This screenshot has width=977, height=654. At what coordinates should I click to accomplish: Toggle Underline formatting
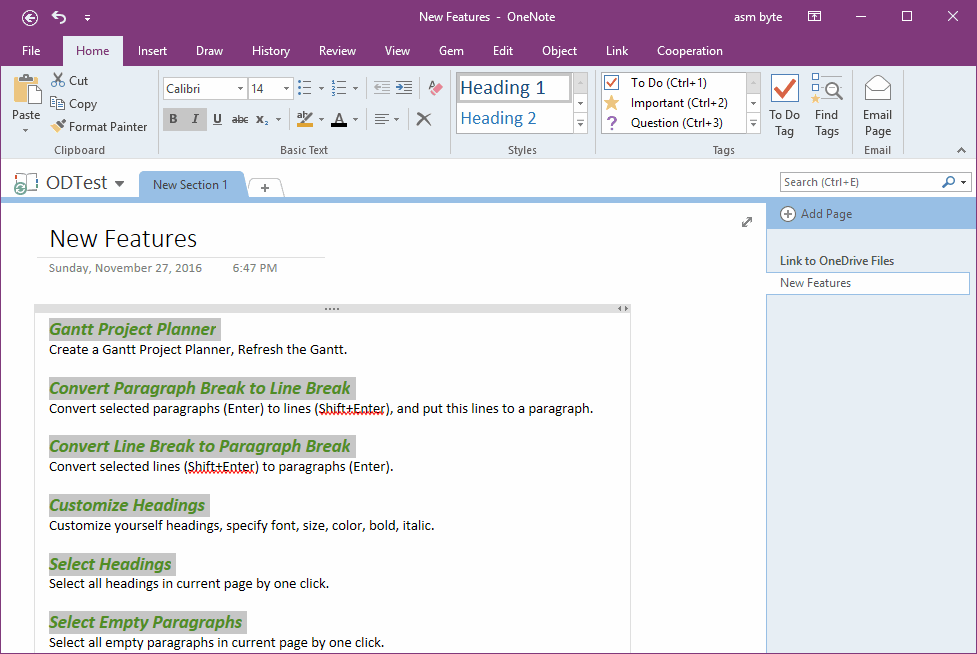(x=217, y=119)
